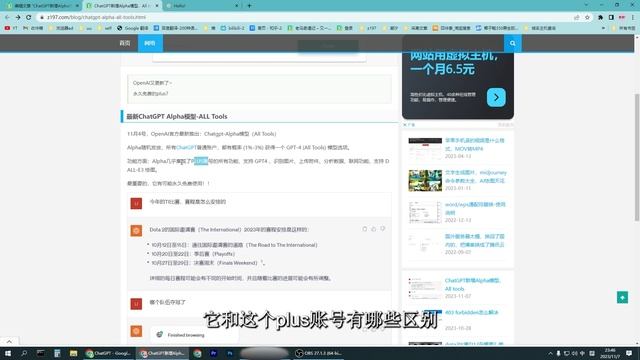Launch Adobe Premiere from the taskbar
The width and height of the screenshot is (640, 360).
(x=213, y=353)
